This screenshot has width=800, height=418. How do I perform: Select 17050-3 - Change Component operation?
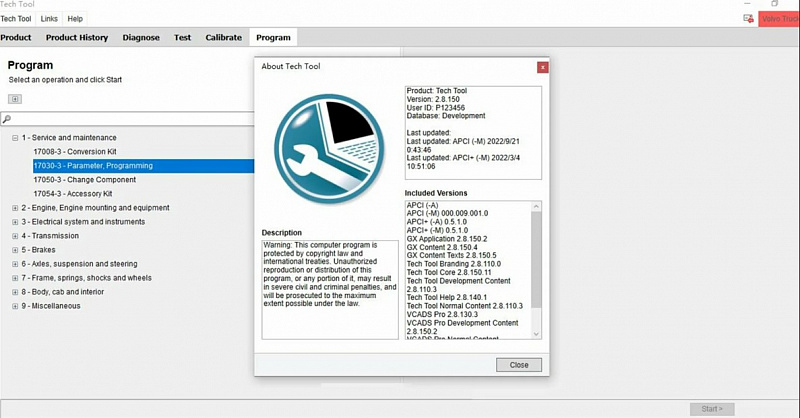[85, 180]
